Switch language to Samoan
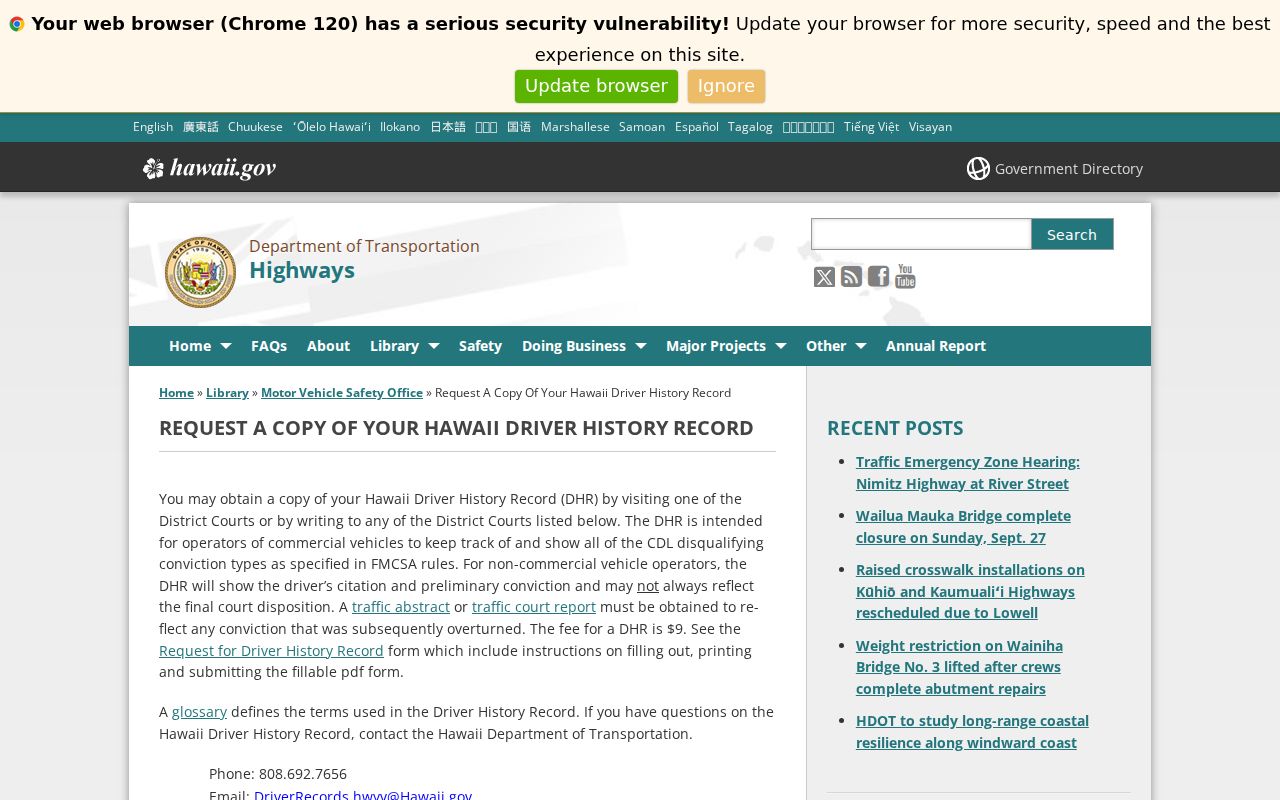The image size is (1280, 800). pyautogui.click(x=642, y=127)
